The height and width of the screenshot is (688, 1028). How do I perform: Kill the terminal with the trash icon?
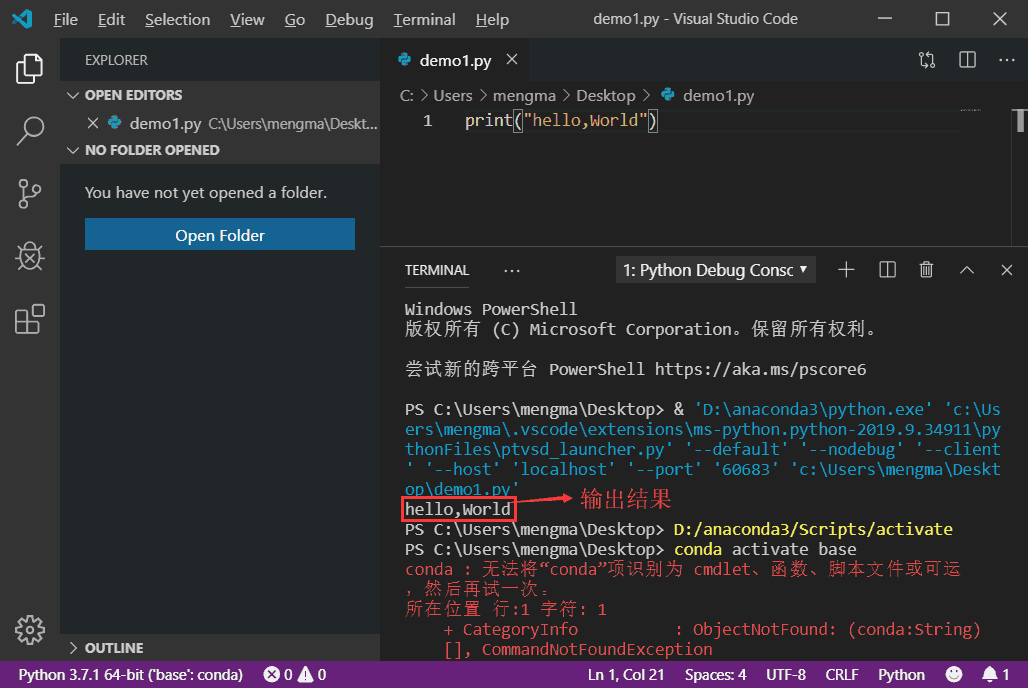point(925,269)
